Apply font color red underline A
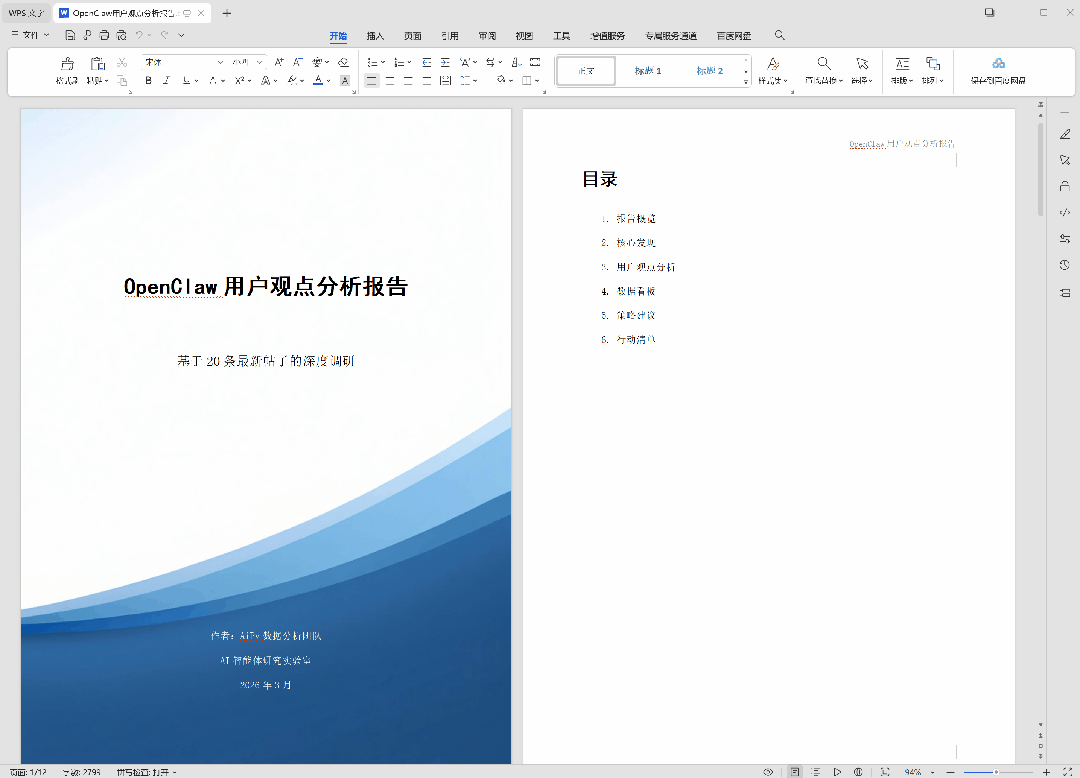 (318, 81)
